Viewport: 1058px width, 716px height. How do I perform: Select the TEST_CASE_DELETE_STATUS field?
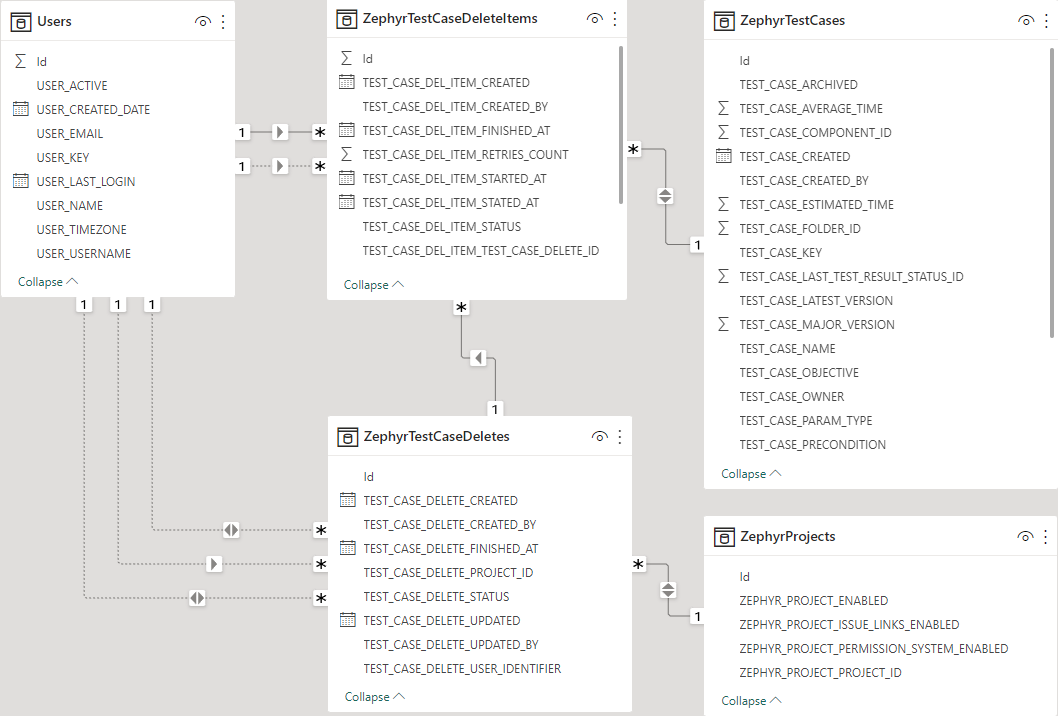click(436, 596)
